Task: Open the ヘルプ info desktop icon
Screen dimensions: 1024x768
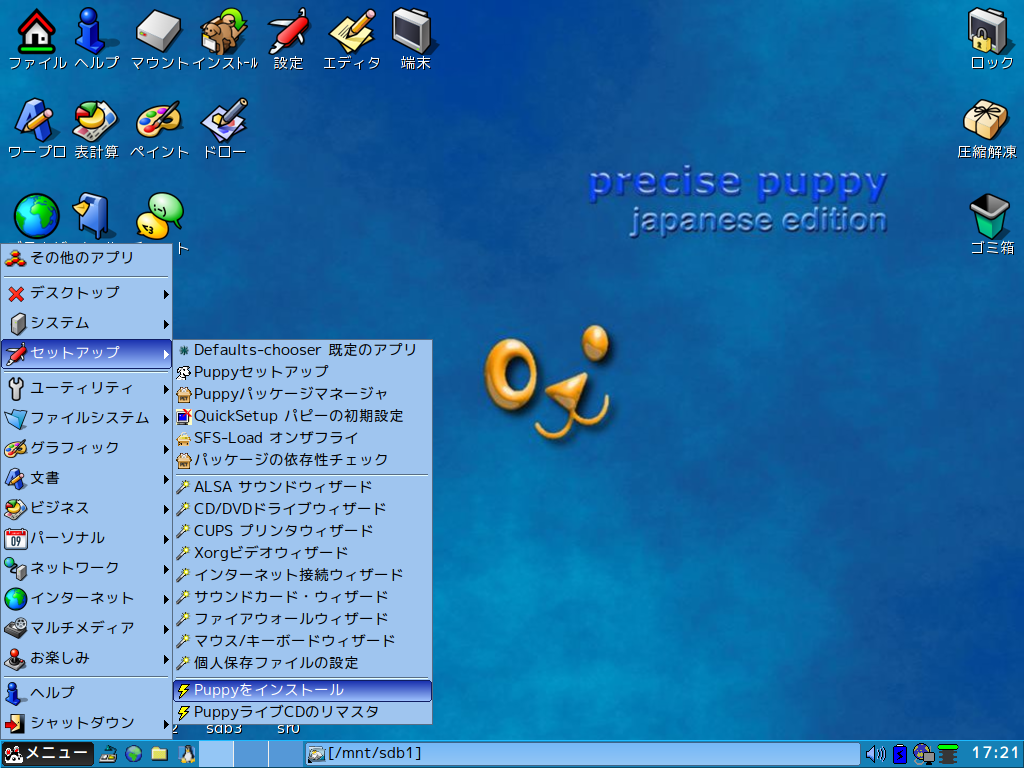Action: coord(95,32)
